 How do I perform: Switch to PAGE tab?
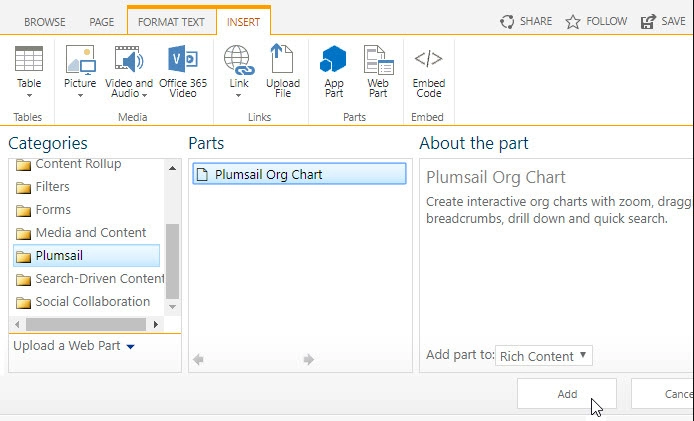coord(102,22)
